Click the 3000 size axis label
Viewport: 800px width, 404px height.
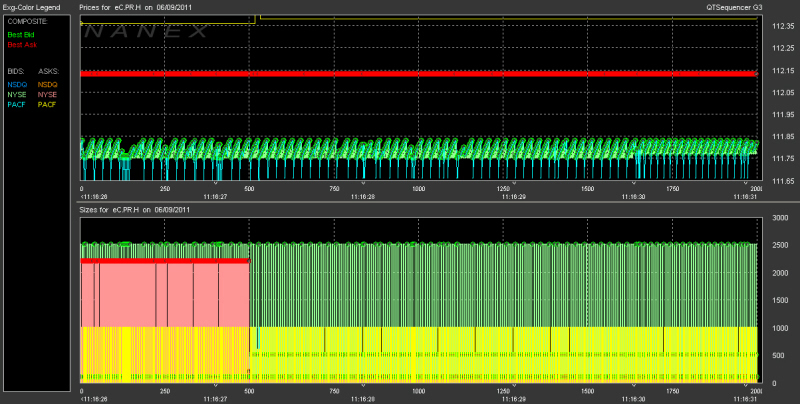(x=780, y=218)
